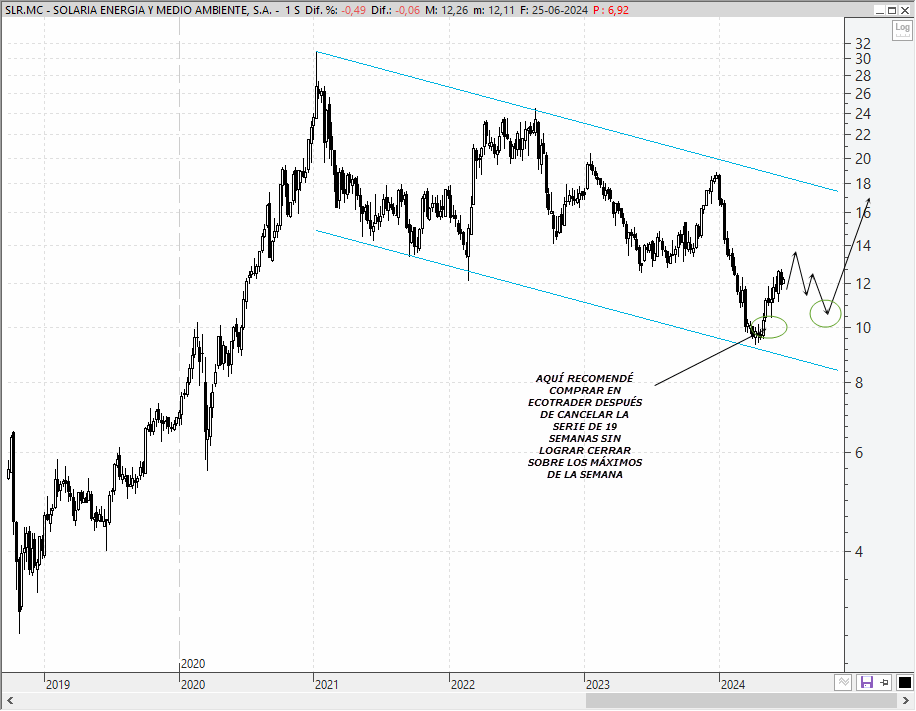Click the 14 price axis label

click(863, 246)
